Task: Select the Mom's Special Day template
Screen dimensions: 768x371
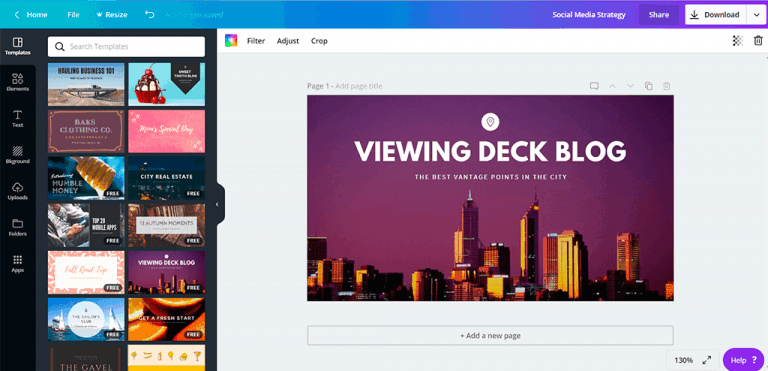Action: [167, 131]
